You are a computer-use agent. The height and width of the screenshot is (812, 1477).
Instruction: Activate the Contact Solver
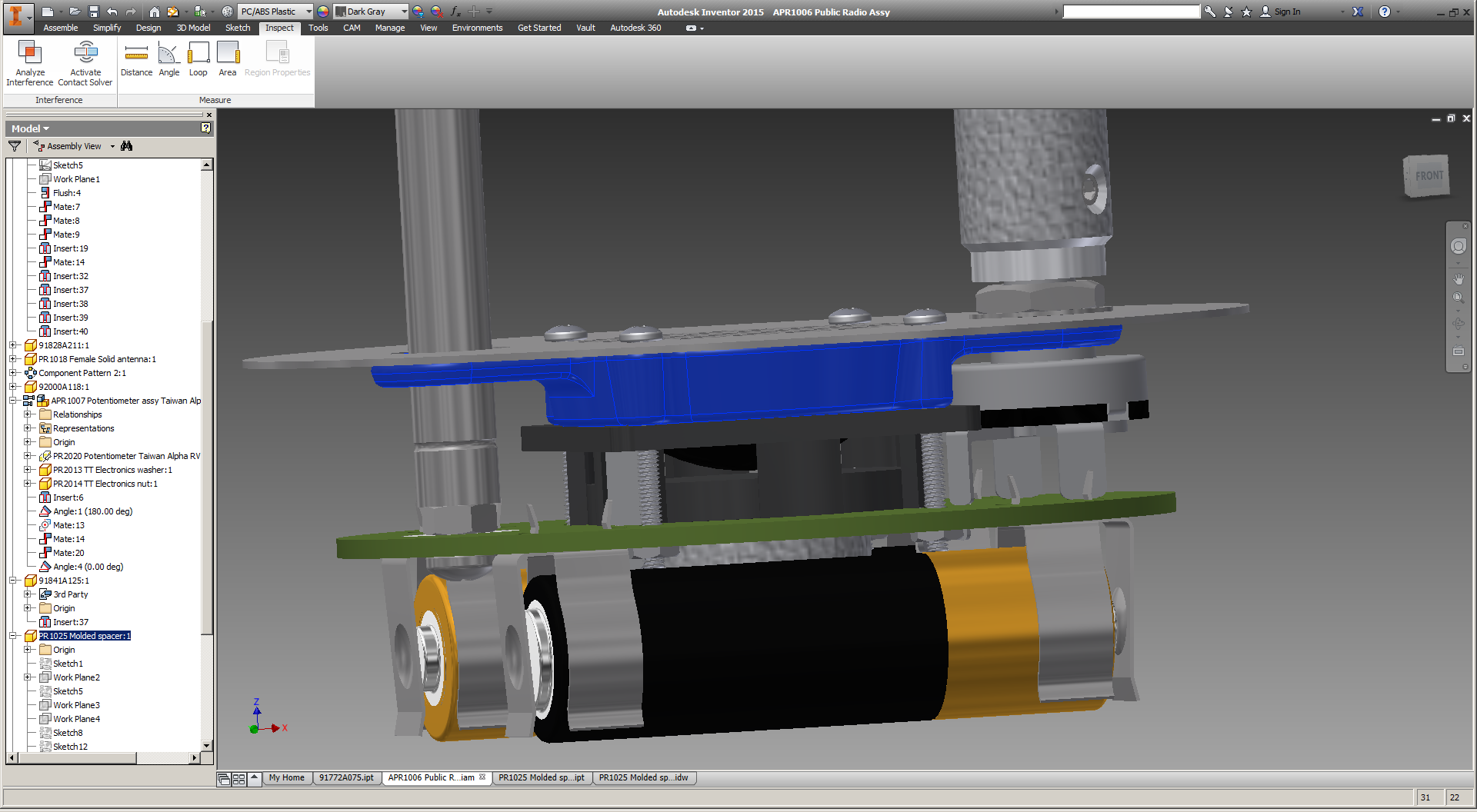pyautogui.click(x=85, y=64)
